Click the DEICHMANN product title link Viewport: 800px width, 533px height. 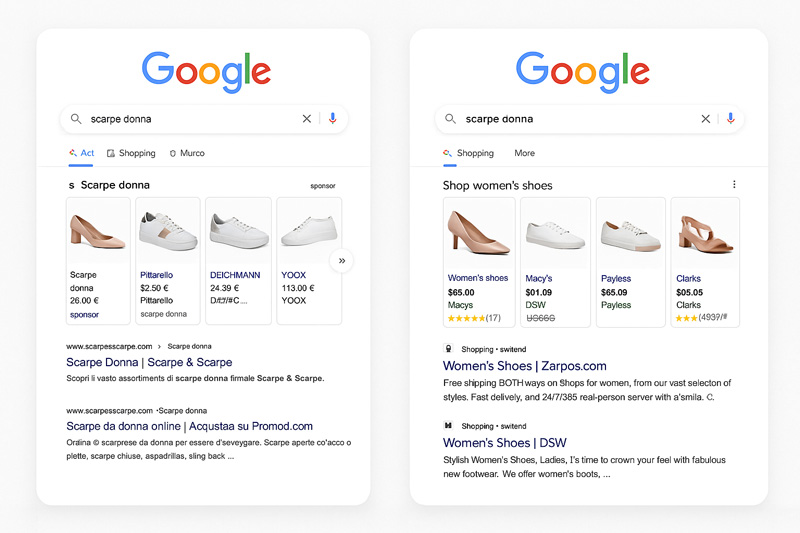click(235, 275)
